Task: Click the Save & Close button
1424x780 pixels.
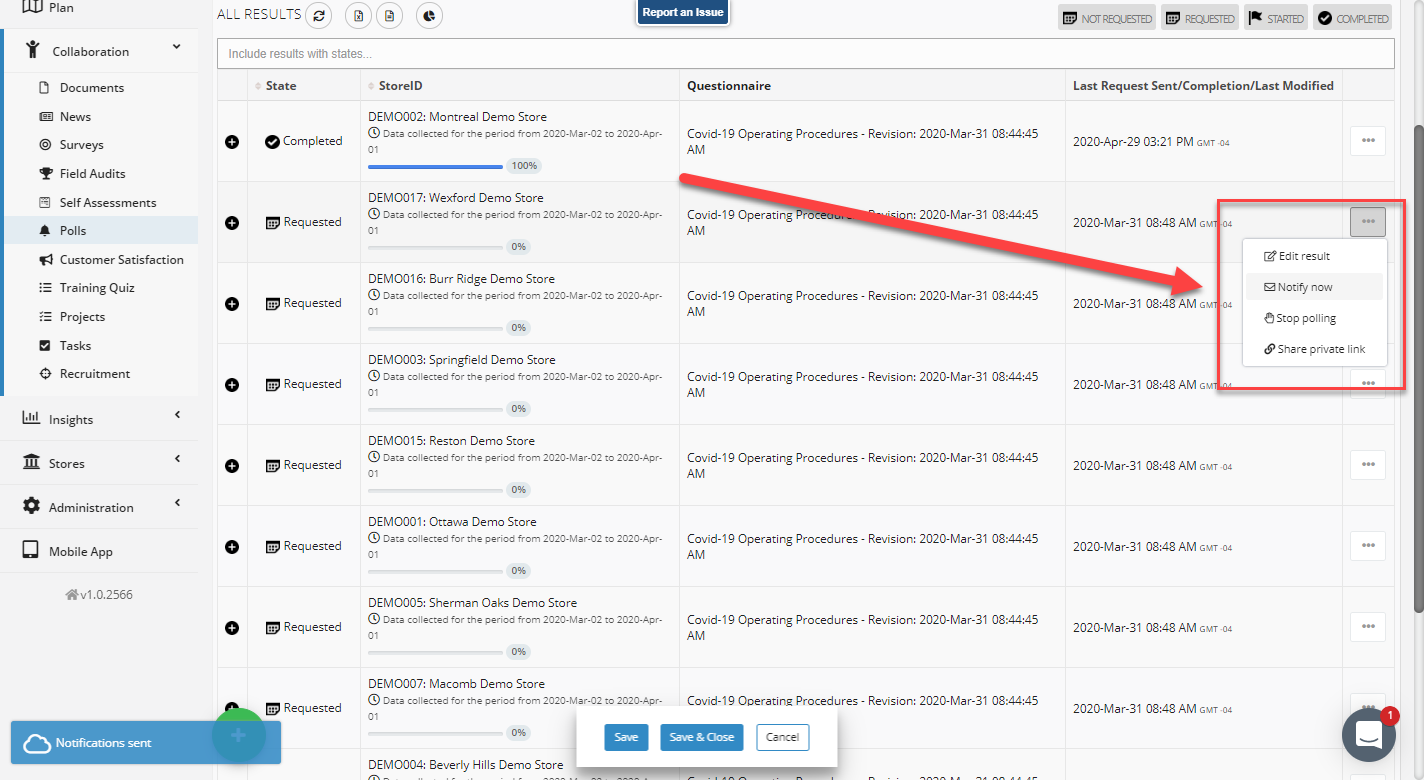Action: pyautogui.click(x=701, y=737)
